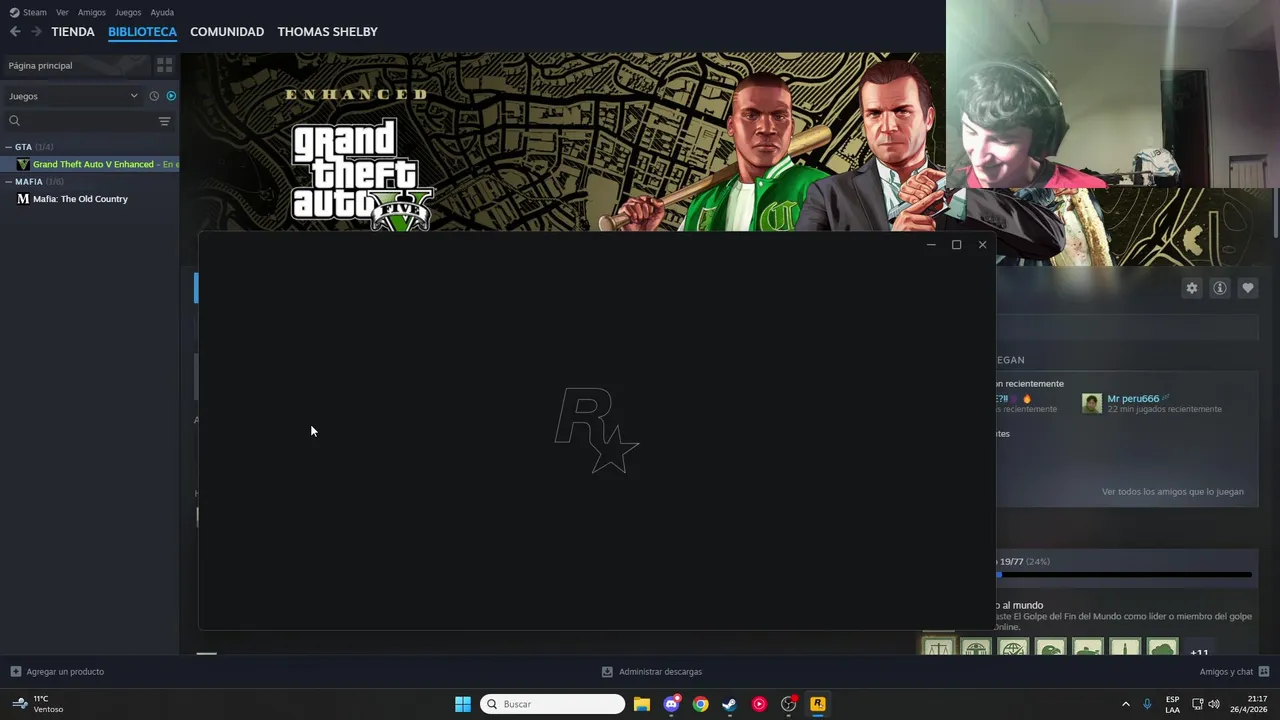The image size is (1280, 720).
Task: Open Amigos y chat
Action: pyautogui.click(x=1226, y=671)
